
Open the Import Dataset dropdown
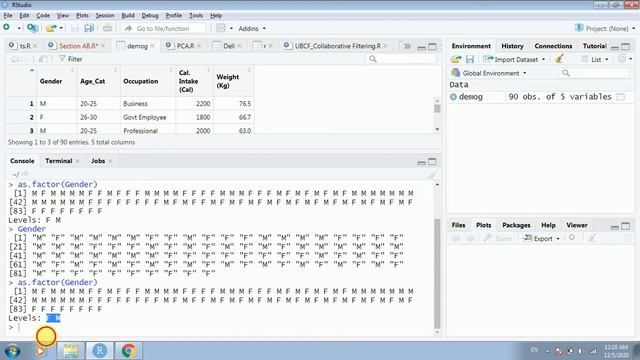pyautogui.click(x=514, y=60)
